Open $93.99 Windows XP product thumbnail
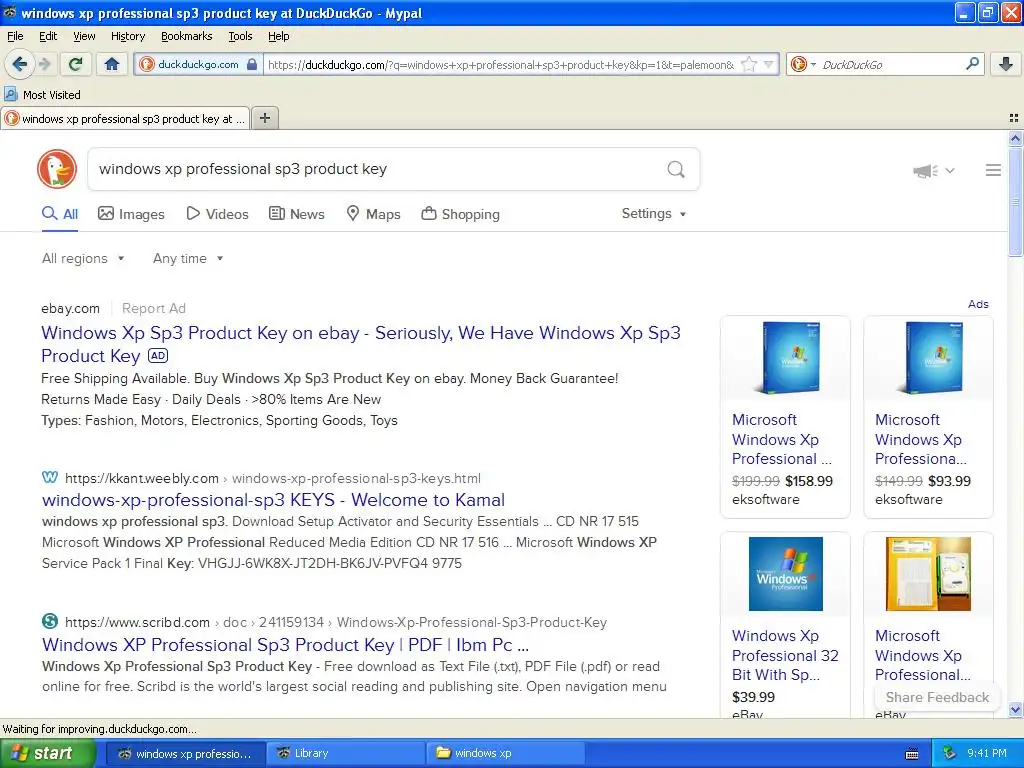This screenshot has width=1024, height=768. coord(928,358)
